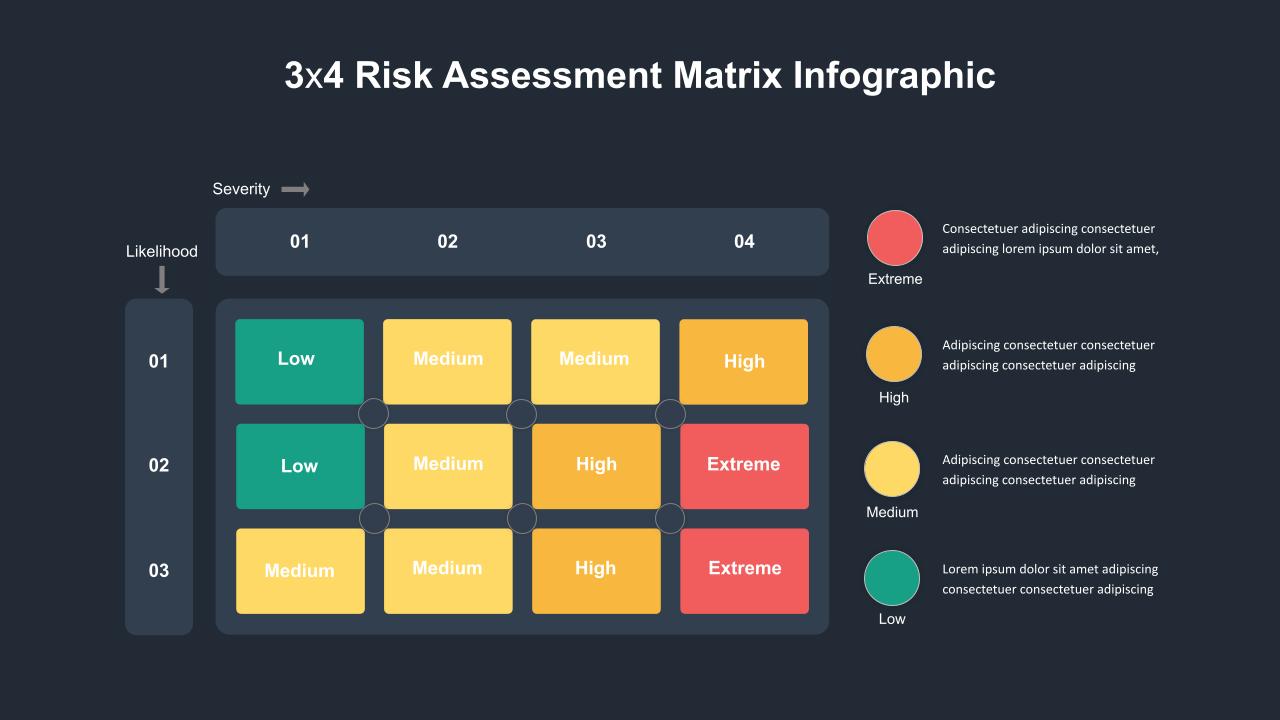Toggle the connector circle below the High cell
This screenshot has width=1280, height=720.
click(x=670, y=518)
